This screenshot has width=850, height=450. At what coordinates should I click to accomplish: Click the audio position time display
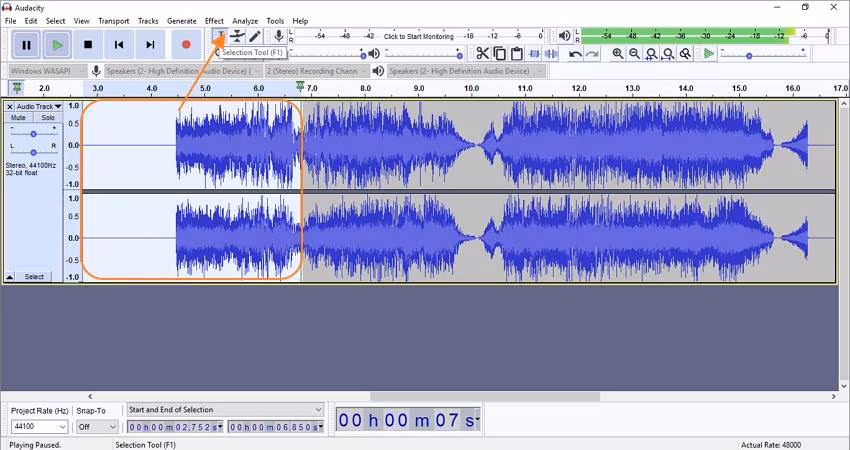pyautogui.click(x=408, y=420)
